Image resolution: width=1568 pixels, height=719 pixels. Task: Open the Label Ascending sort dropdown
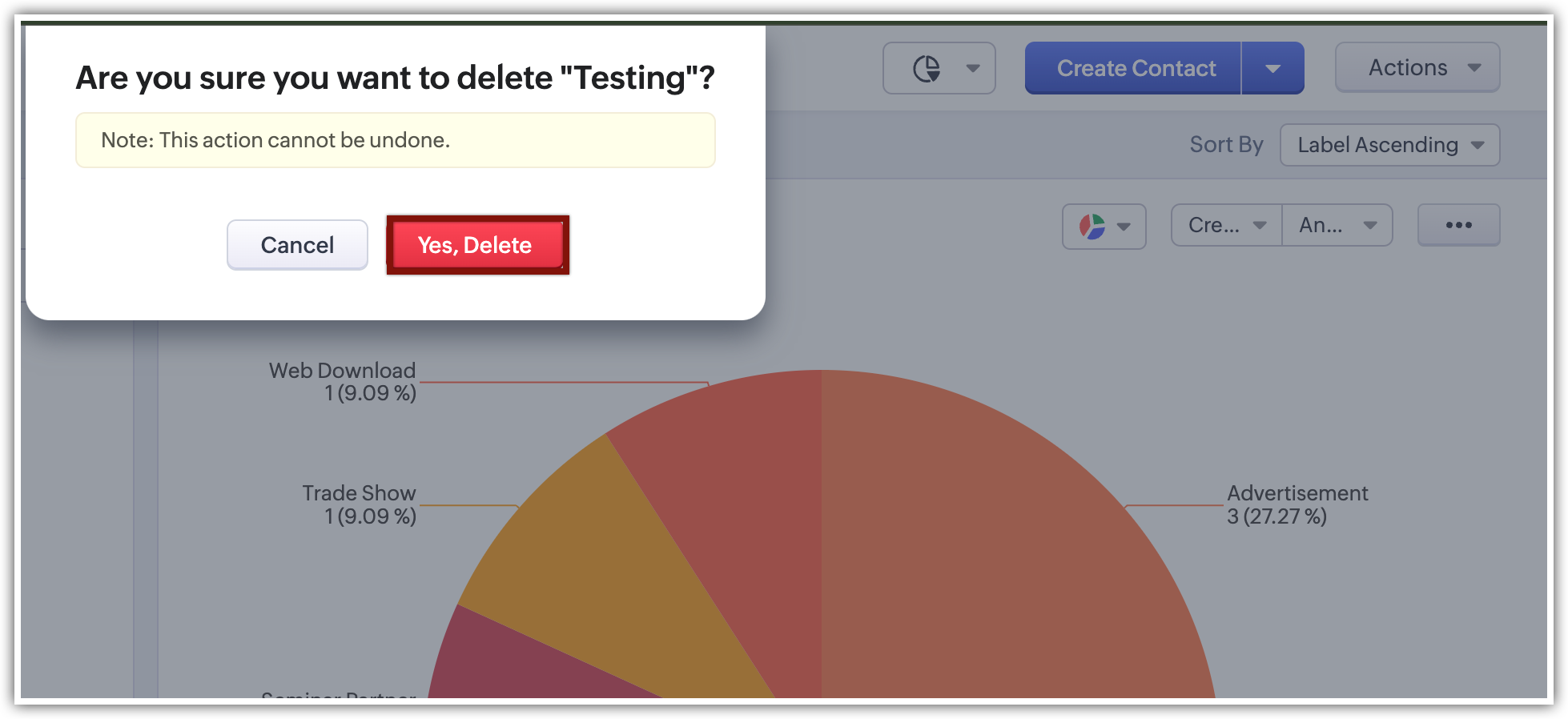click(1389, 145)
